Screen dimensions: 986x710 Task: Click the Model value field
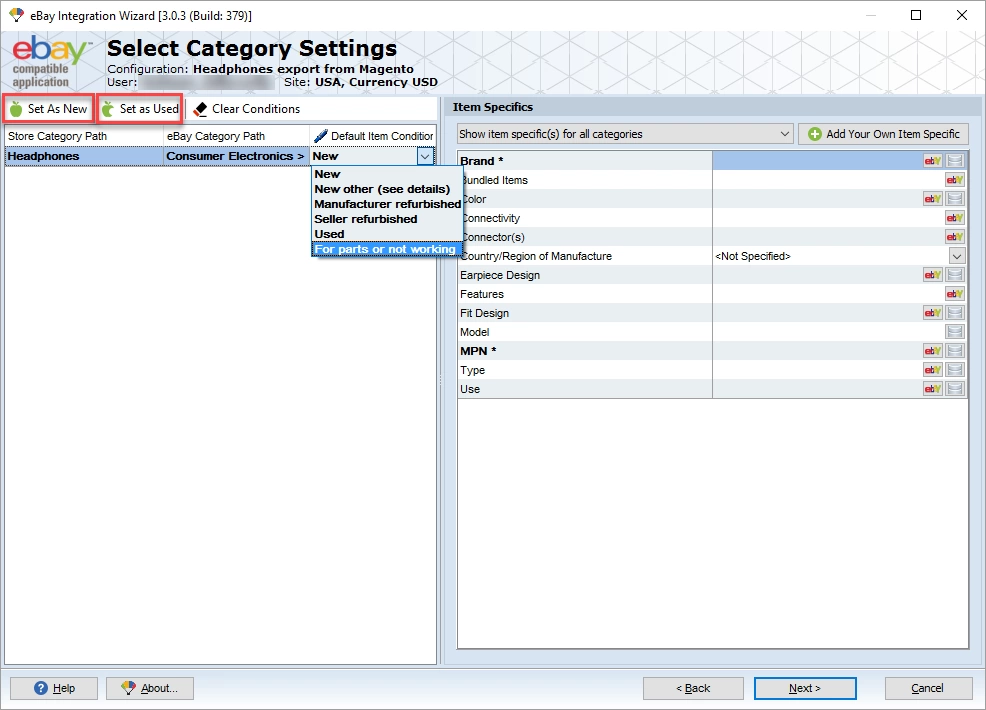point(829,332)
